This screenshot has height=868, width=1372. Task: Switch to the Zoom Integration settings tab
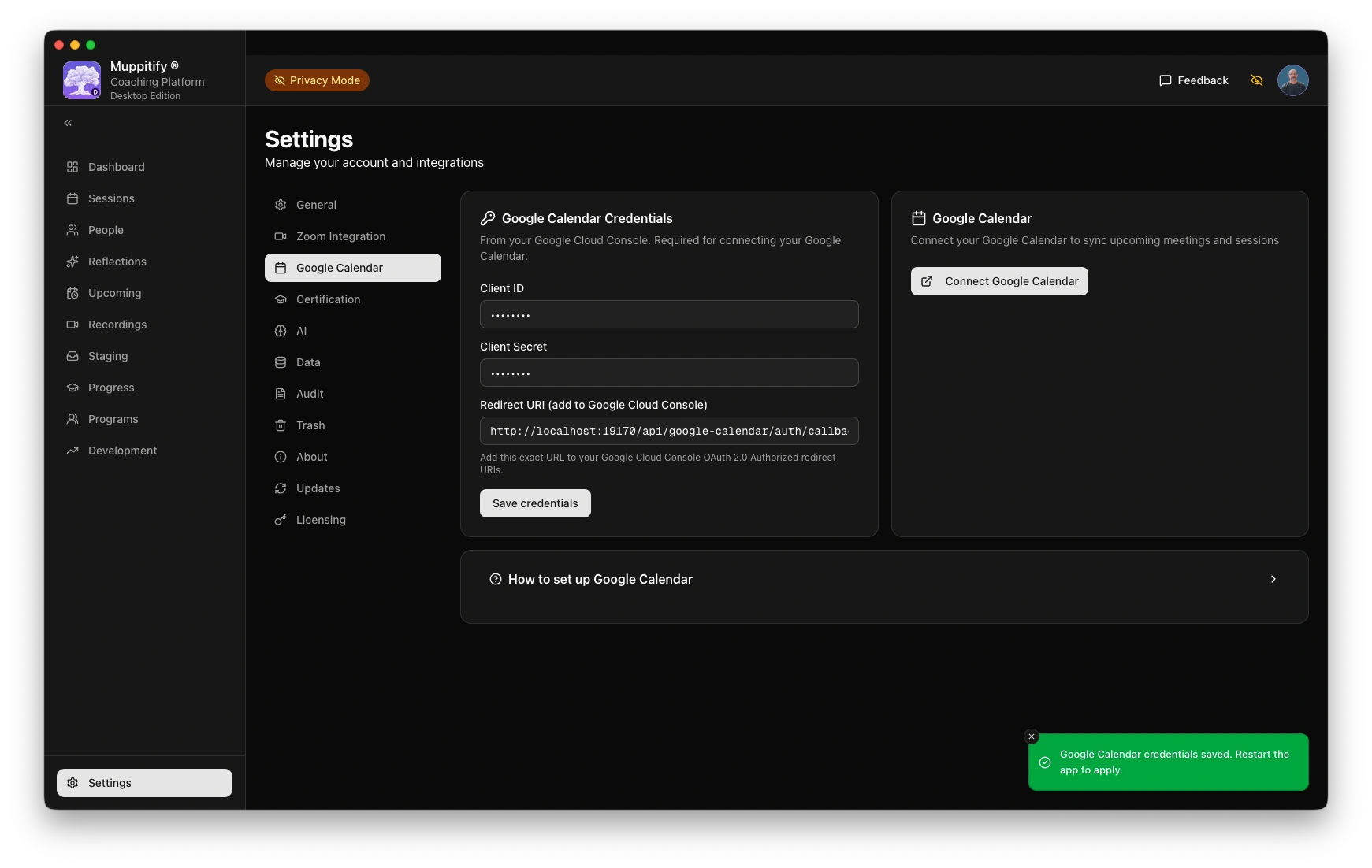[340, 236]
